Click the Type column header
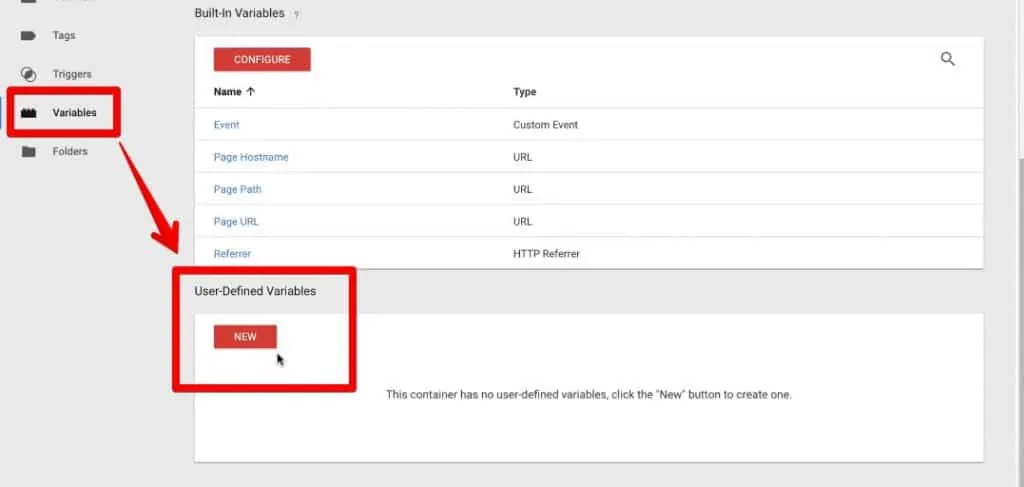 click(524, 92)
